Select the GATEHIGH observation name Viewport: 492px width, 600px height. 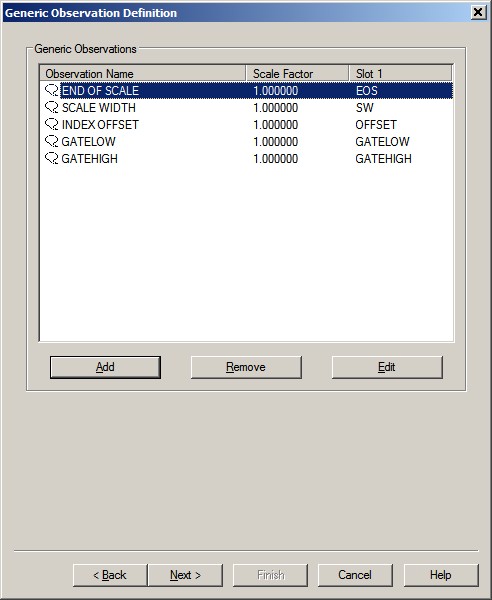[90, 158]
